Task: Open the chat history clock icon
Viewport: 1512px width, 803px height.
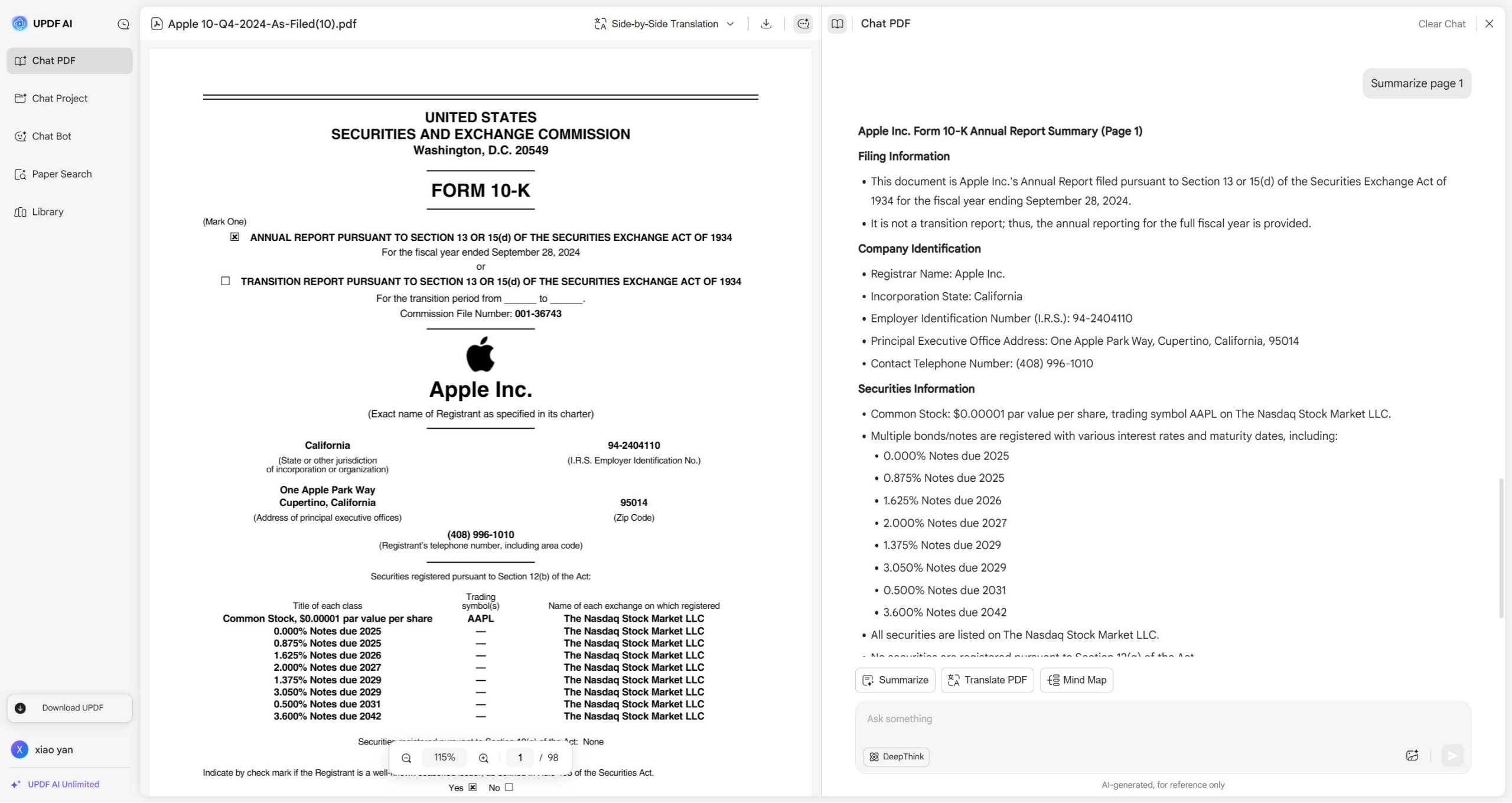Action: click(x=123, y=24)
